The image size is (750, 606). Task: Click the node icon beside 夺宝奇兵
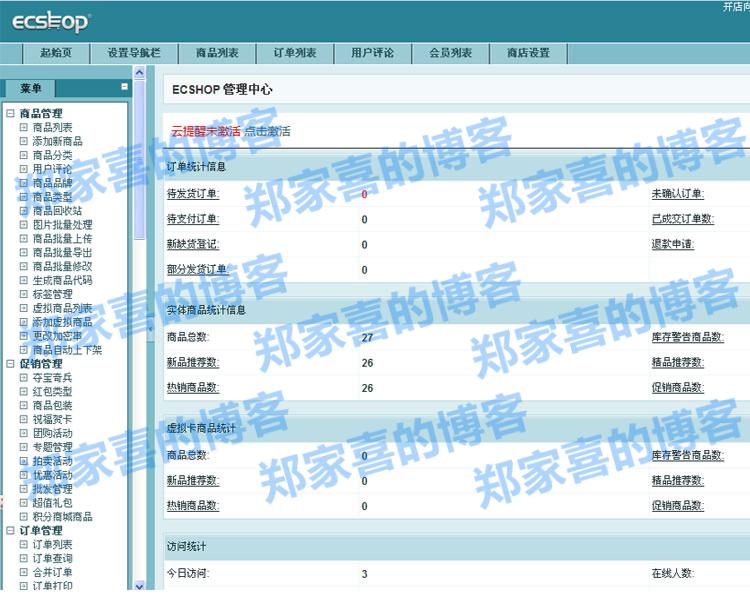(x=23, y=377)
